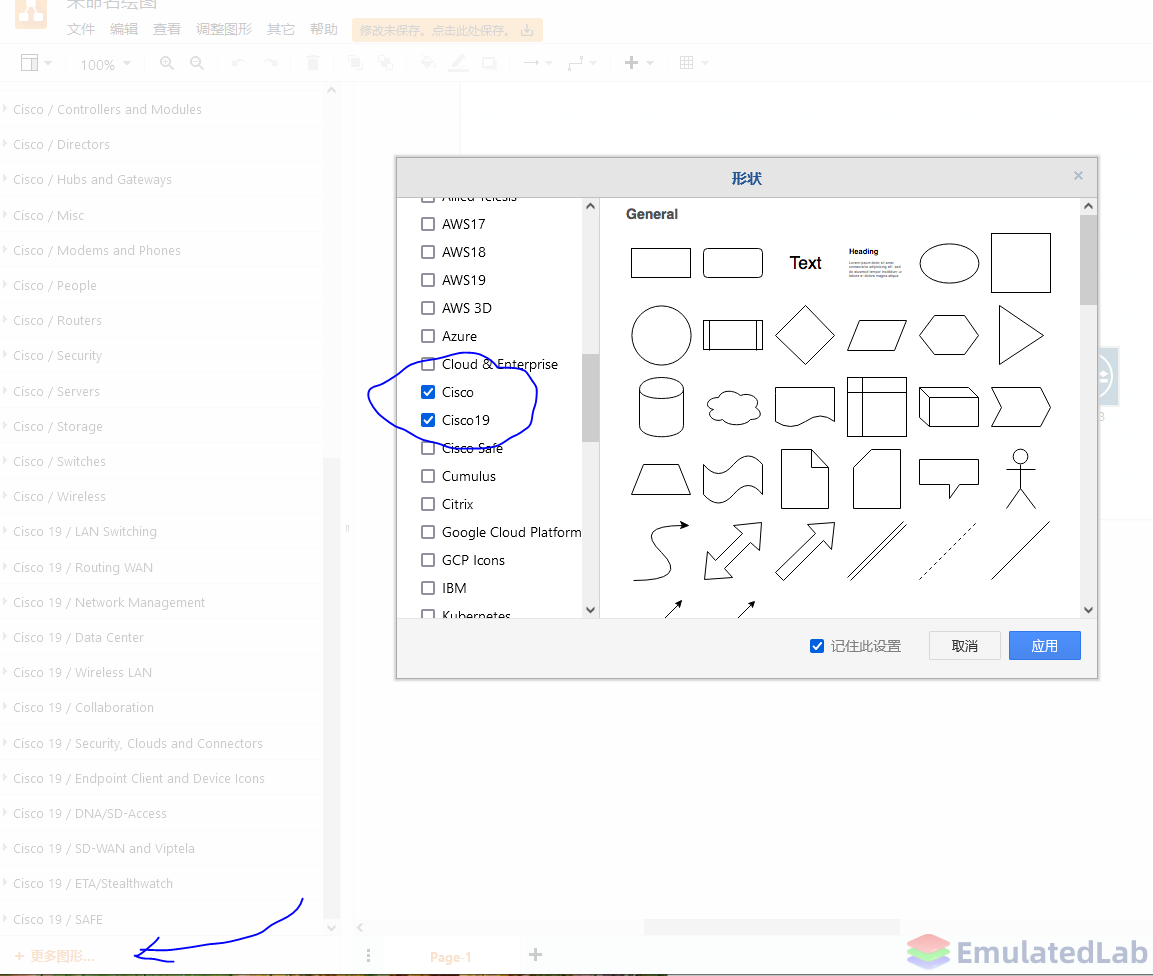Select the Bidirectional block arrow shape
The height and width of the screenshot is (976, 1153).
[x=733, y=551]
